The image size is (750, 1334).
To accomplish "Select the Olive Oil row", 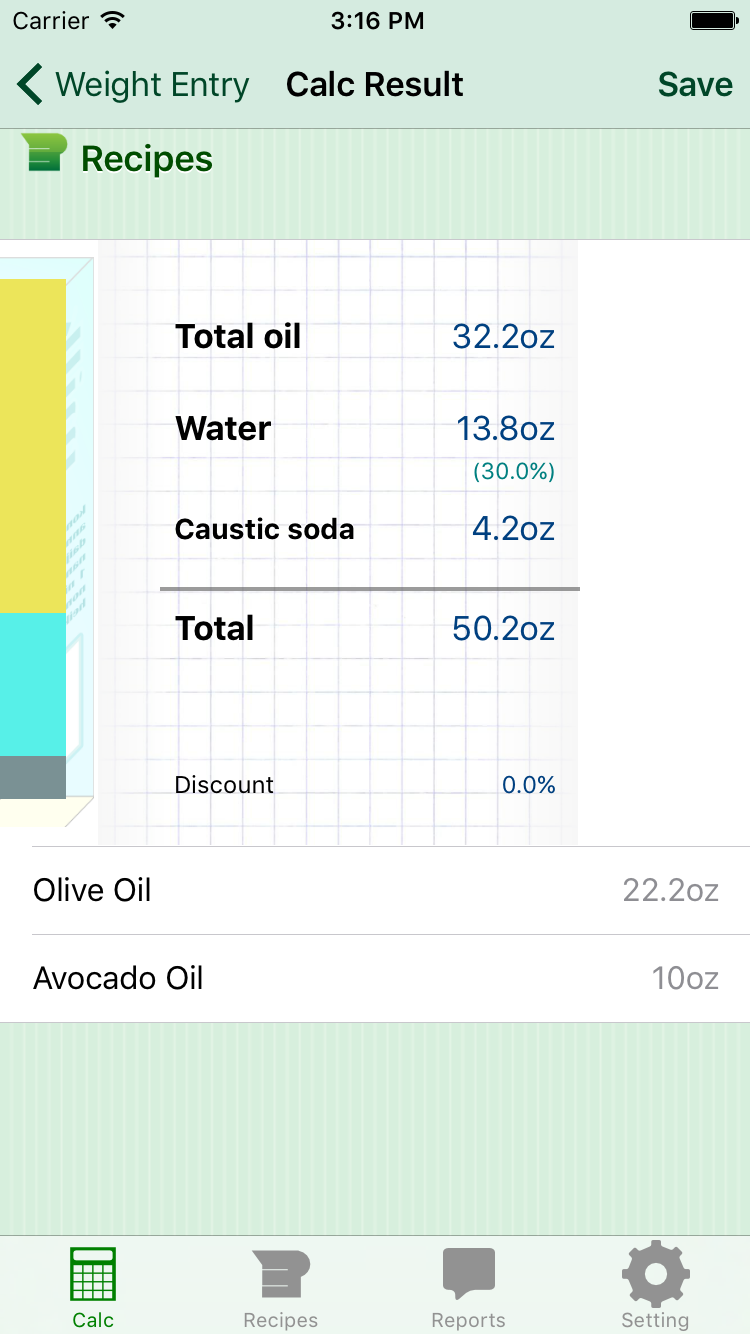I will click(x=375, y=890).
